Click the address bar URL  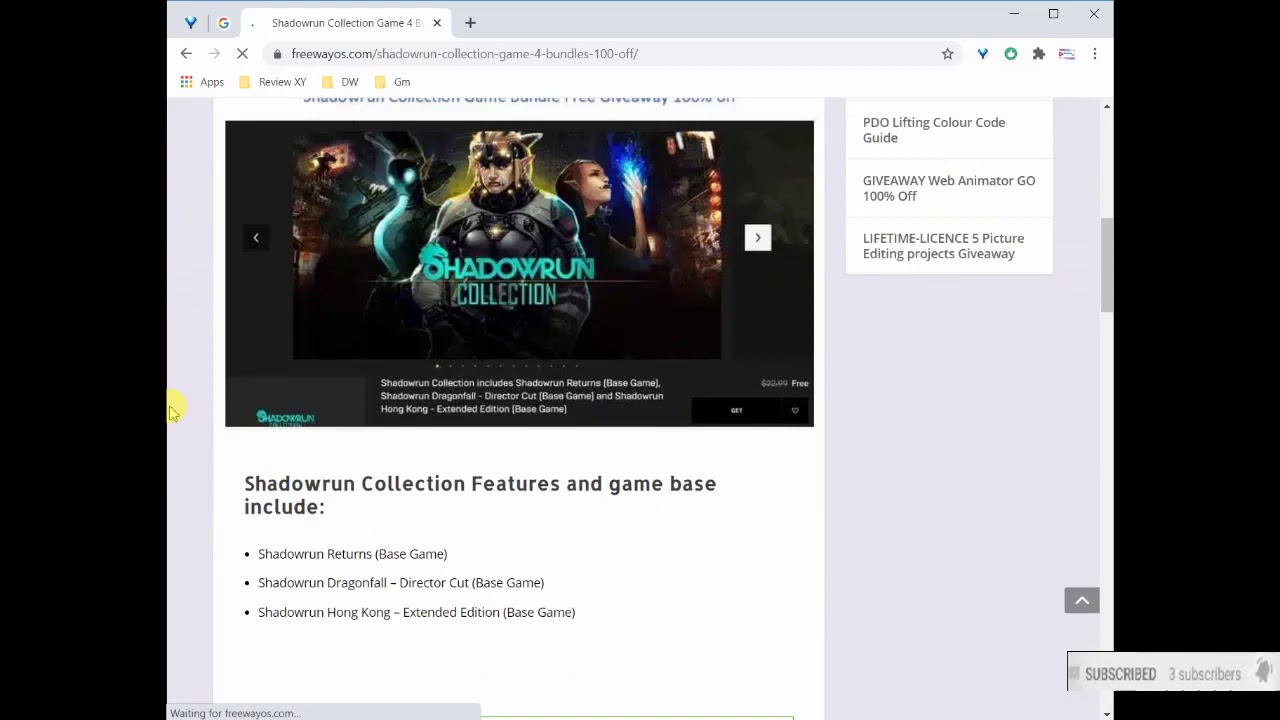click(x=465, y=54)
